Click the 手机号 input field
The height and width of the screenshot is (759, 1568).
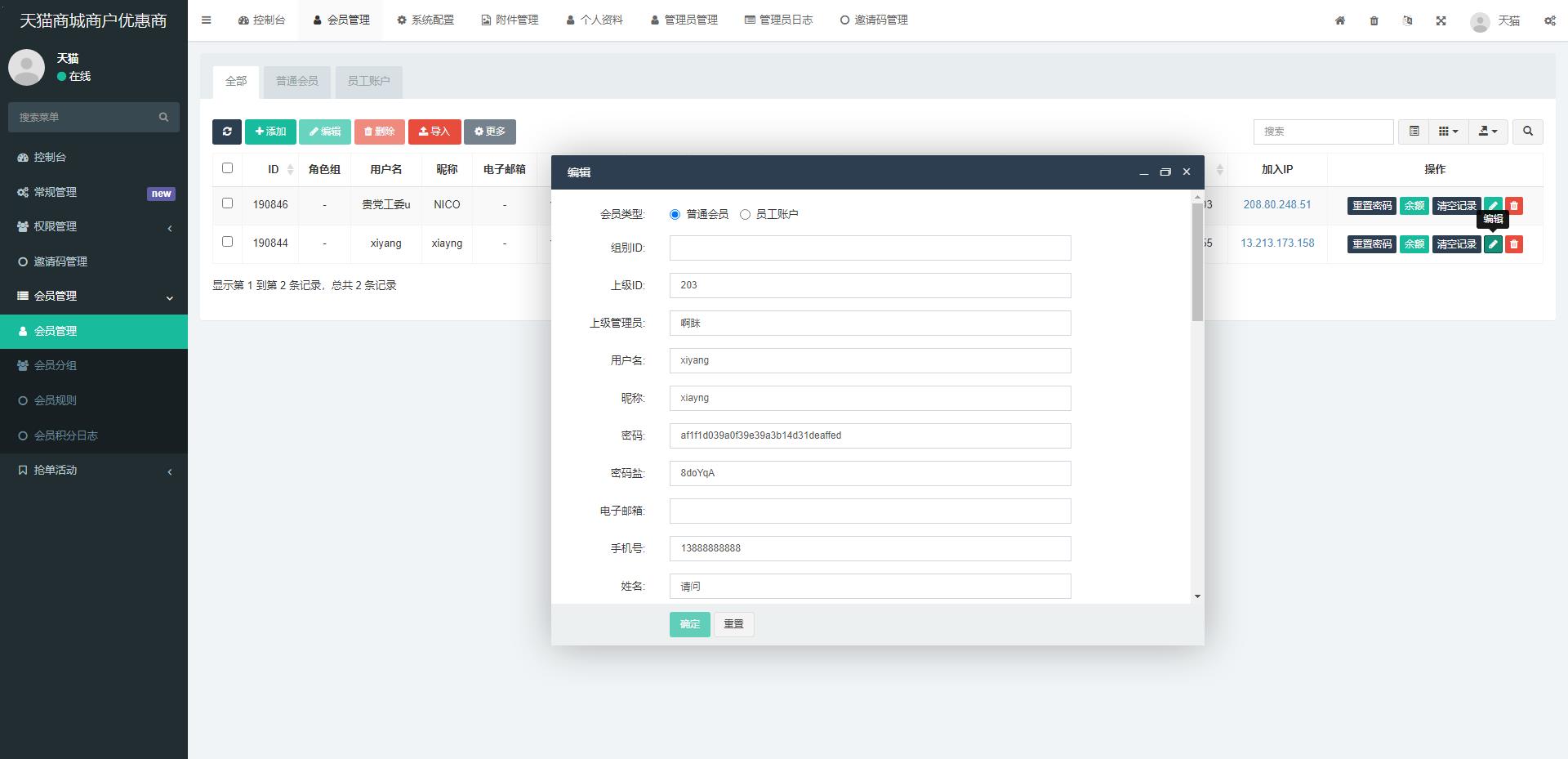870,549
